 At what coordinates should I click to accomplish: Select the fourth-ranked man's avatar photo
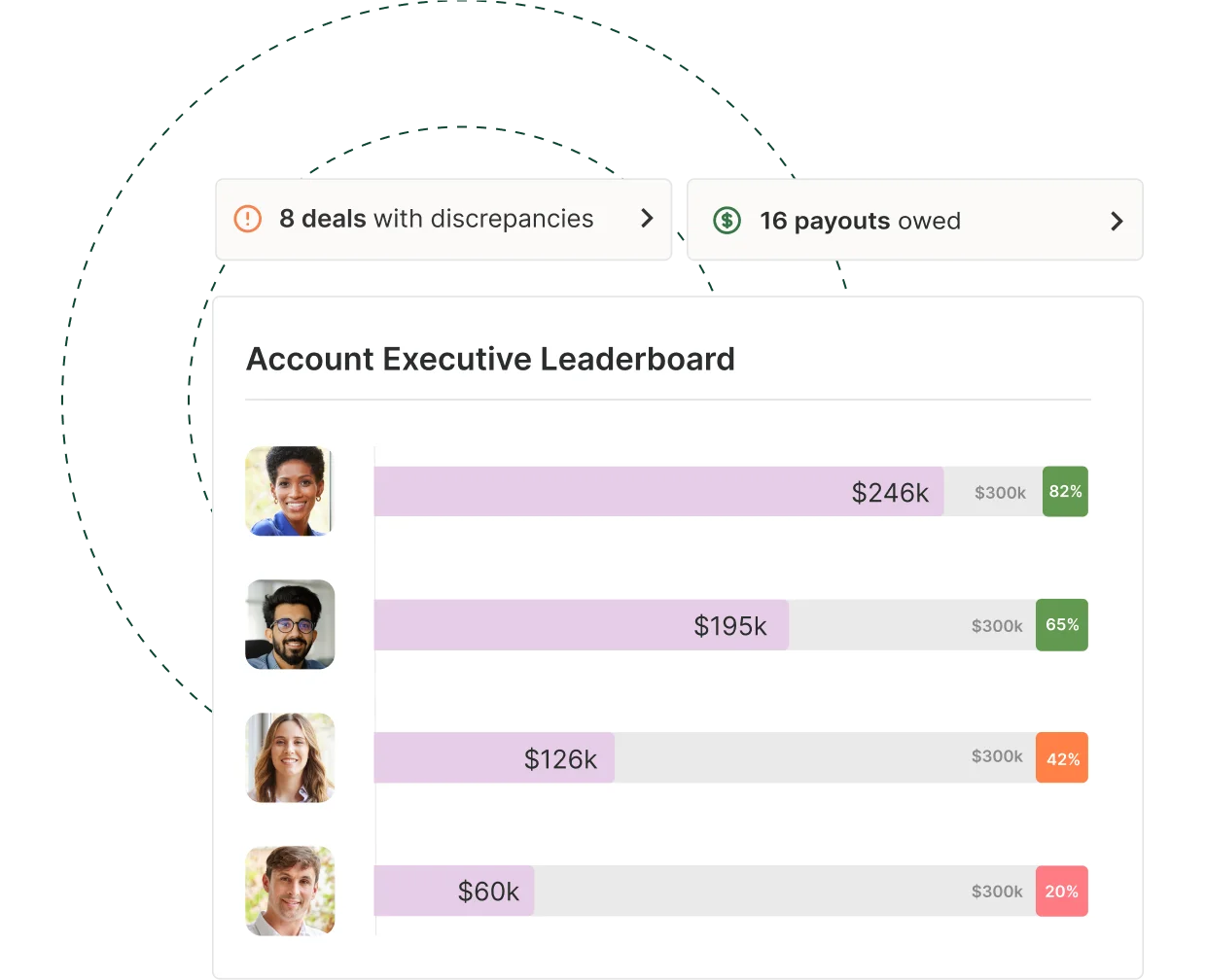click(290, 891)
